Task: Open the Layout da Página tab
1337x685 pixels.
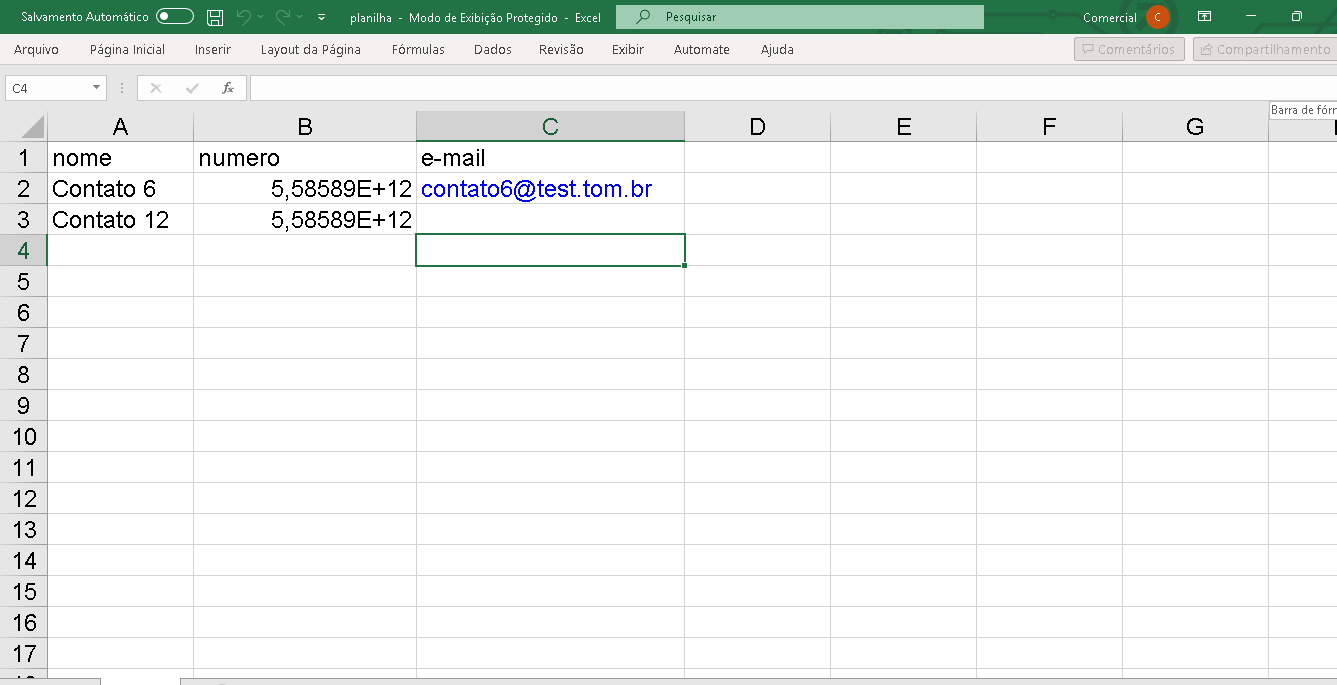Action: point(311,49)
